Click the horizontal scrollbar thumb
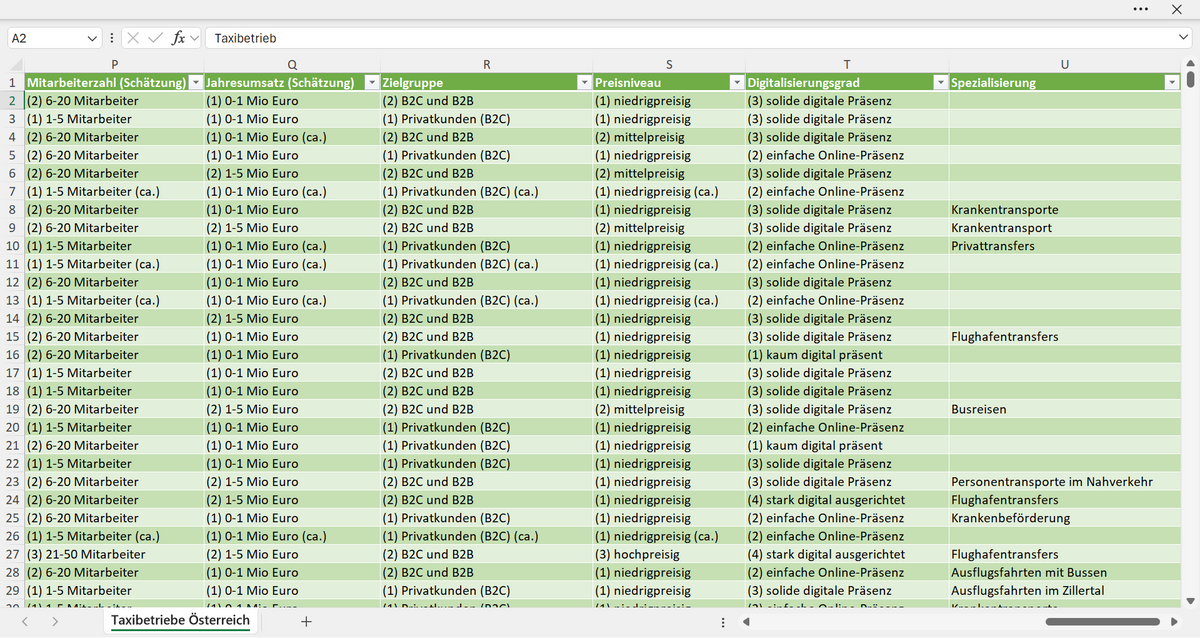This screenshot has width=1200, height=638. coord(1102,622)
